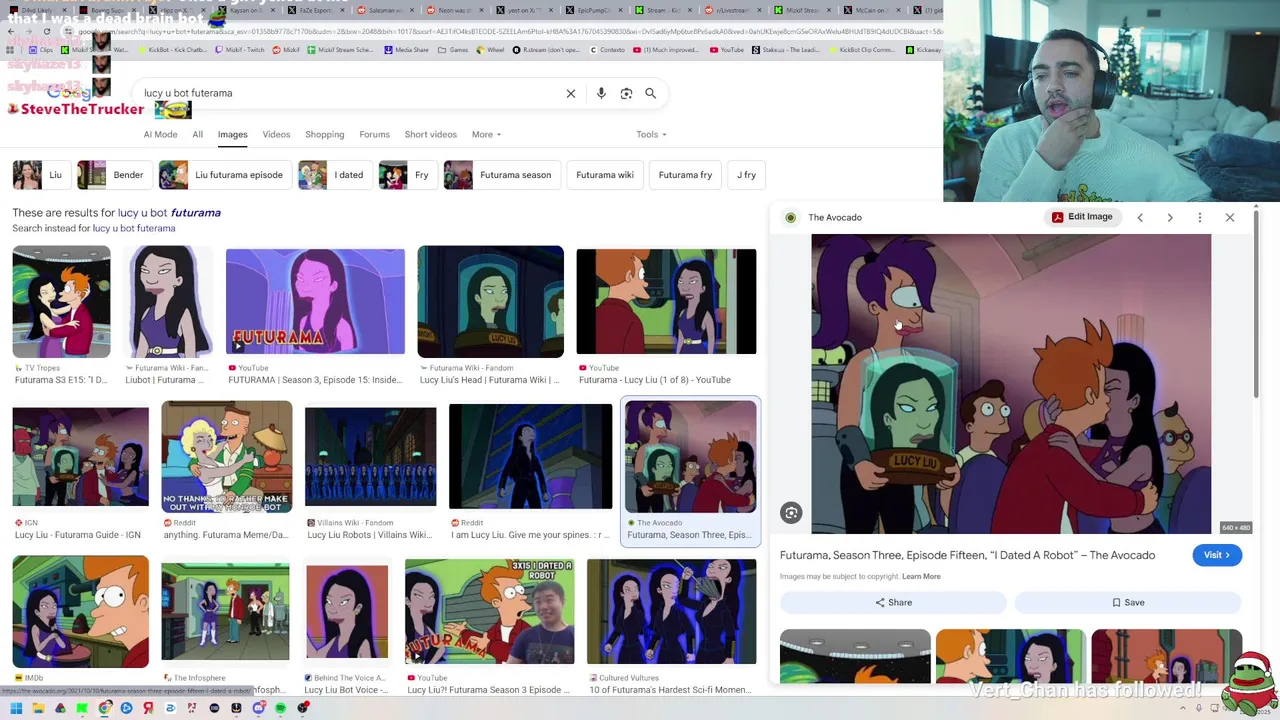This screenshot has height=720, width=1280.
Task: Open the Futurama I Dated A Robot title link
Action: pyautogui.click(x=967, y=555)
